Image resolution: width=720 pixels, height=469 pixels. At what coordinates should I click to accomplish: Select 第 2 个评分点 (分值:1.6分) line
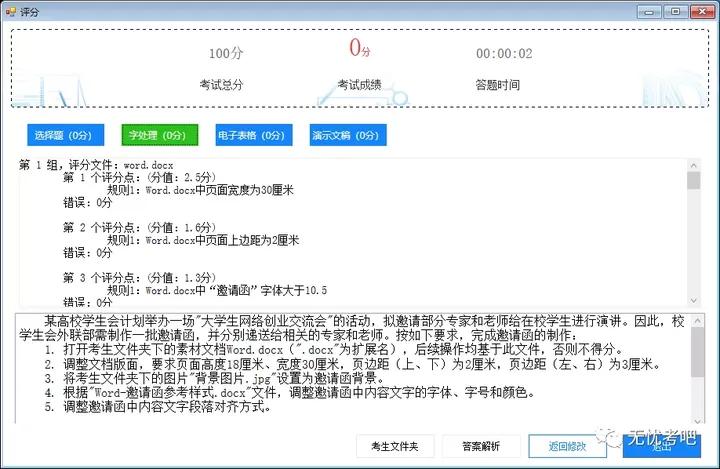point(139,227)
